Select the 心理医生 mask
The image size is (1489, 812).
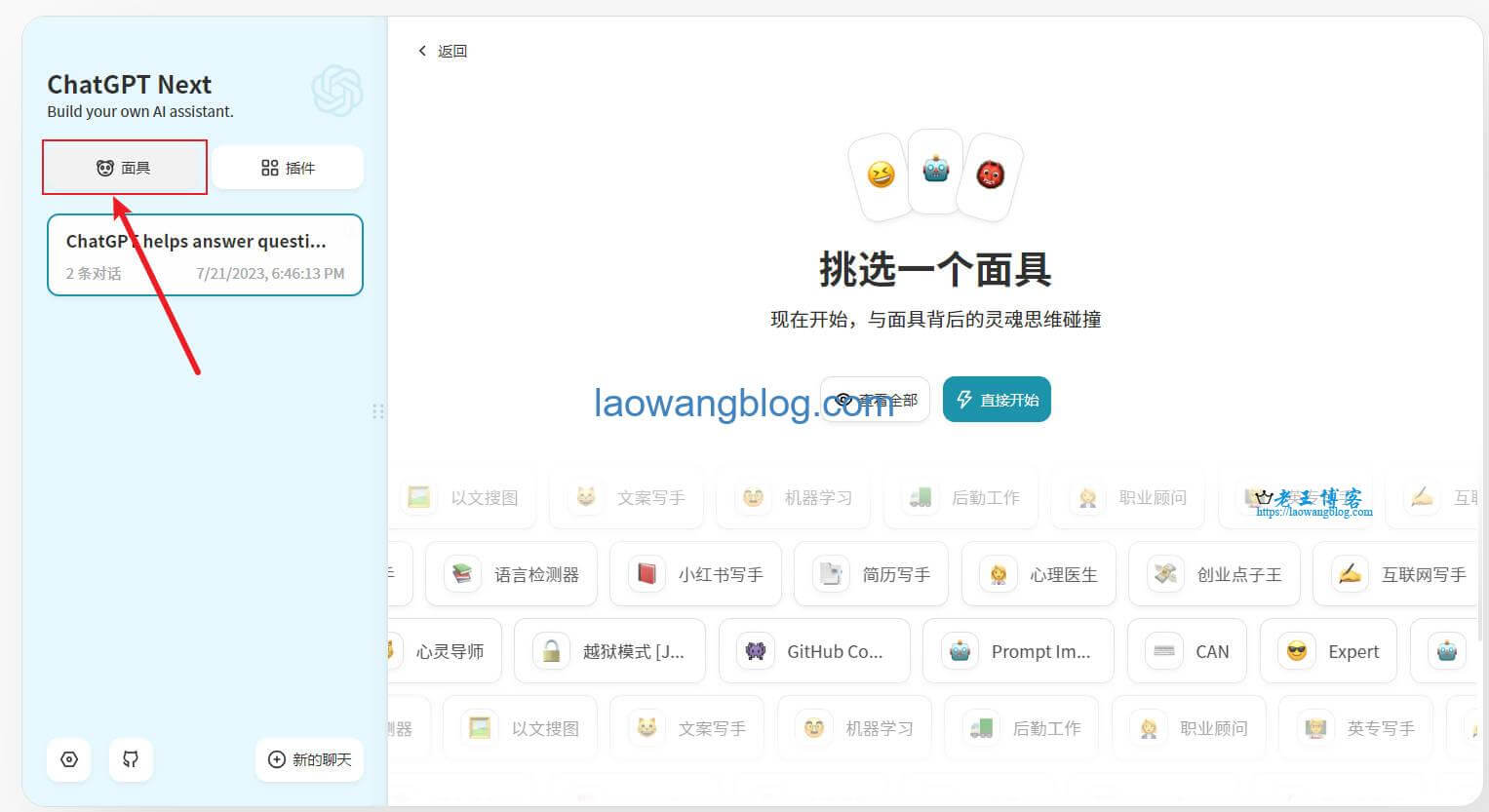(x=1038, y=574)
